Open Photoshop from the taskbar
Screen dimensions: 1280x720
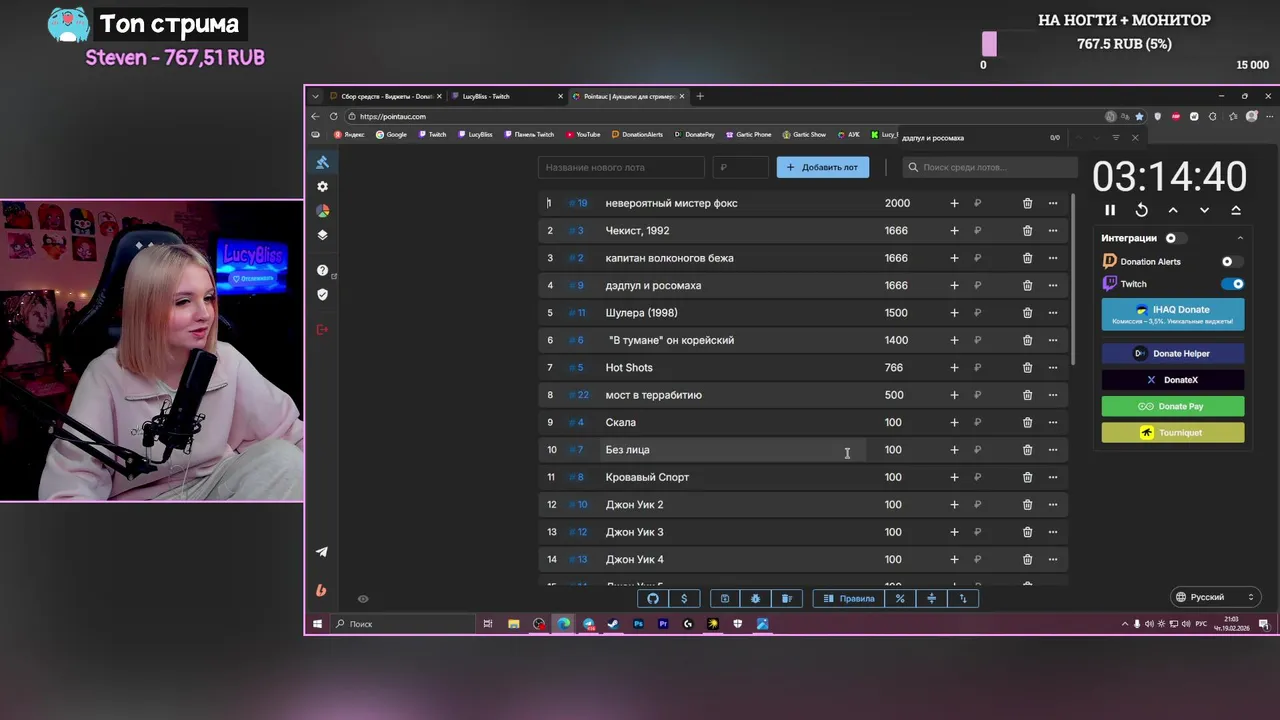[638, 624]
